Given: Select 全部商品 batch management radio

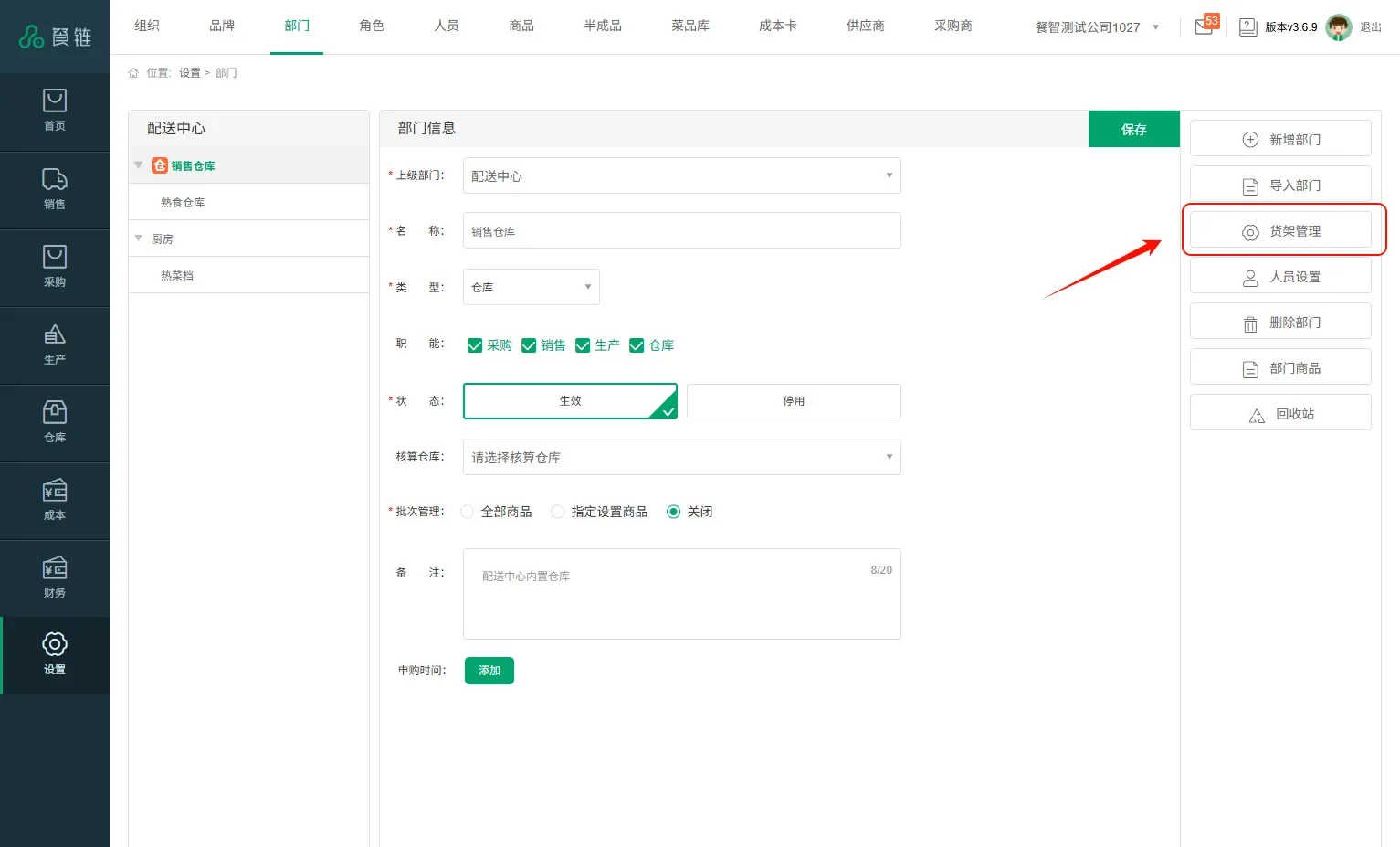Looking at the screenshot, I should click(468, 512).
